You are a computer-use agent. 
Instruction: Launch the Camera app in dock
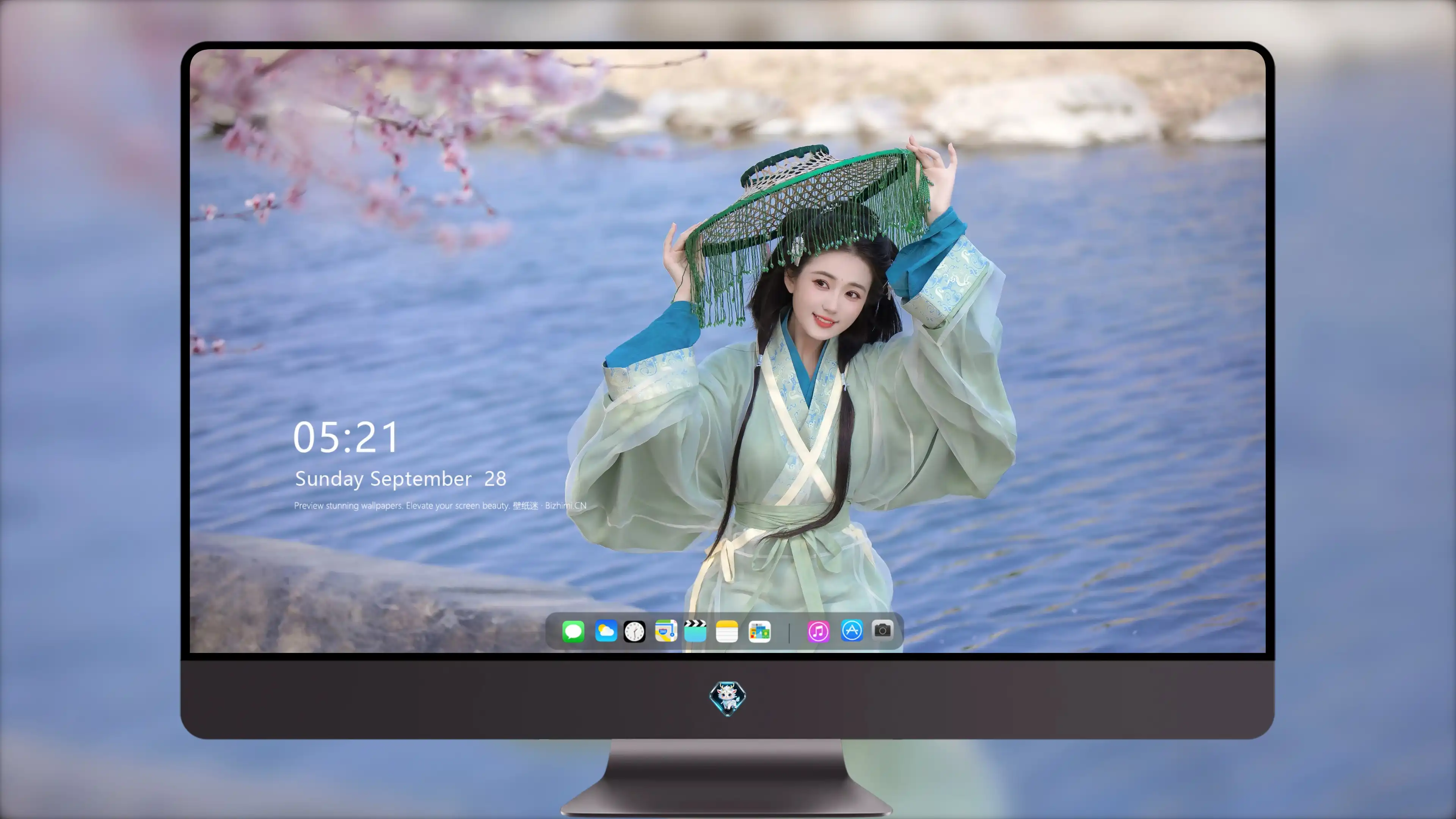click(882, 630)
